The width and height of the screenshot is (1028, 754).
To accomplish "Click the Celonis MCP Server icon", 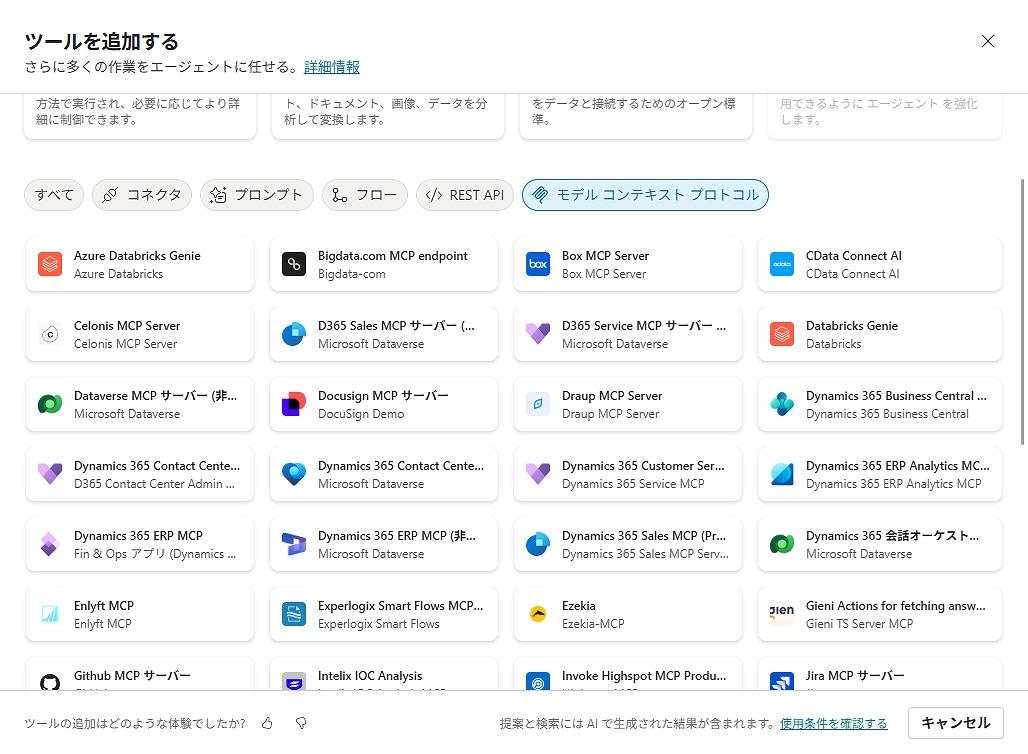I will [50, 335].
